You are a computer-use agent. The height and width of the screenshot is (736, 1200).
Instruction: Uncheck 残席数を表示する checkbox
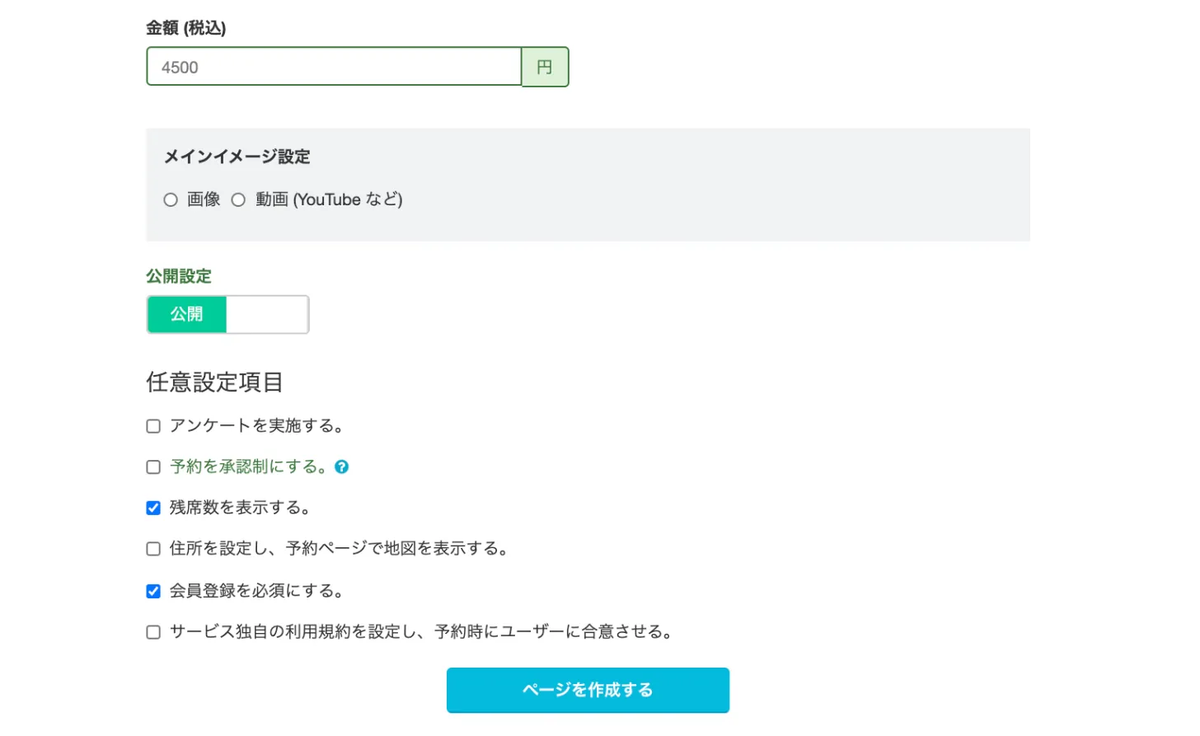(153, 508)
